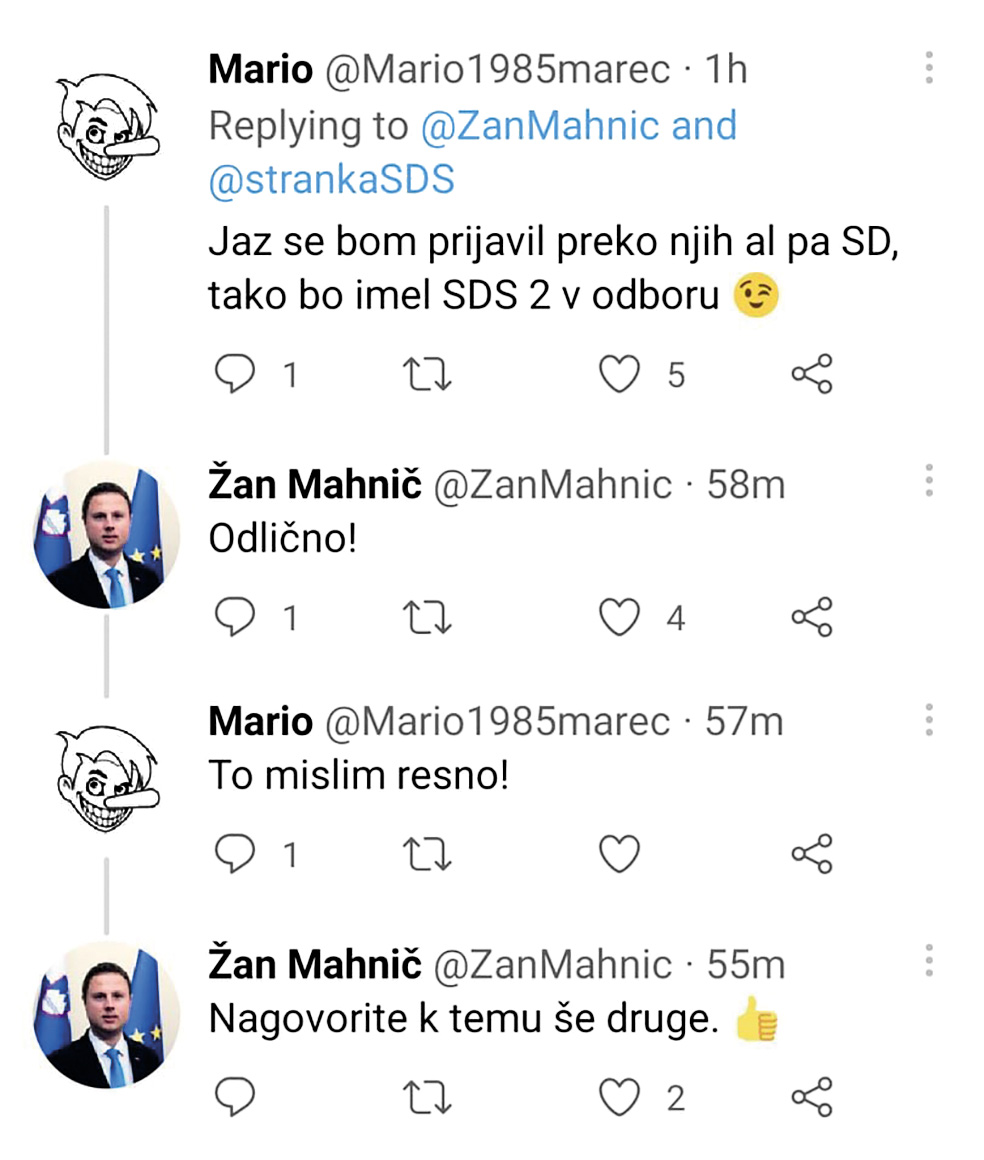Screen dimensions: 984x1160
Task: Open Žan Mahnič's profile photo on 'Odlično!' tweet
Action: click(107, 534)
